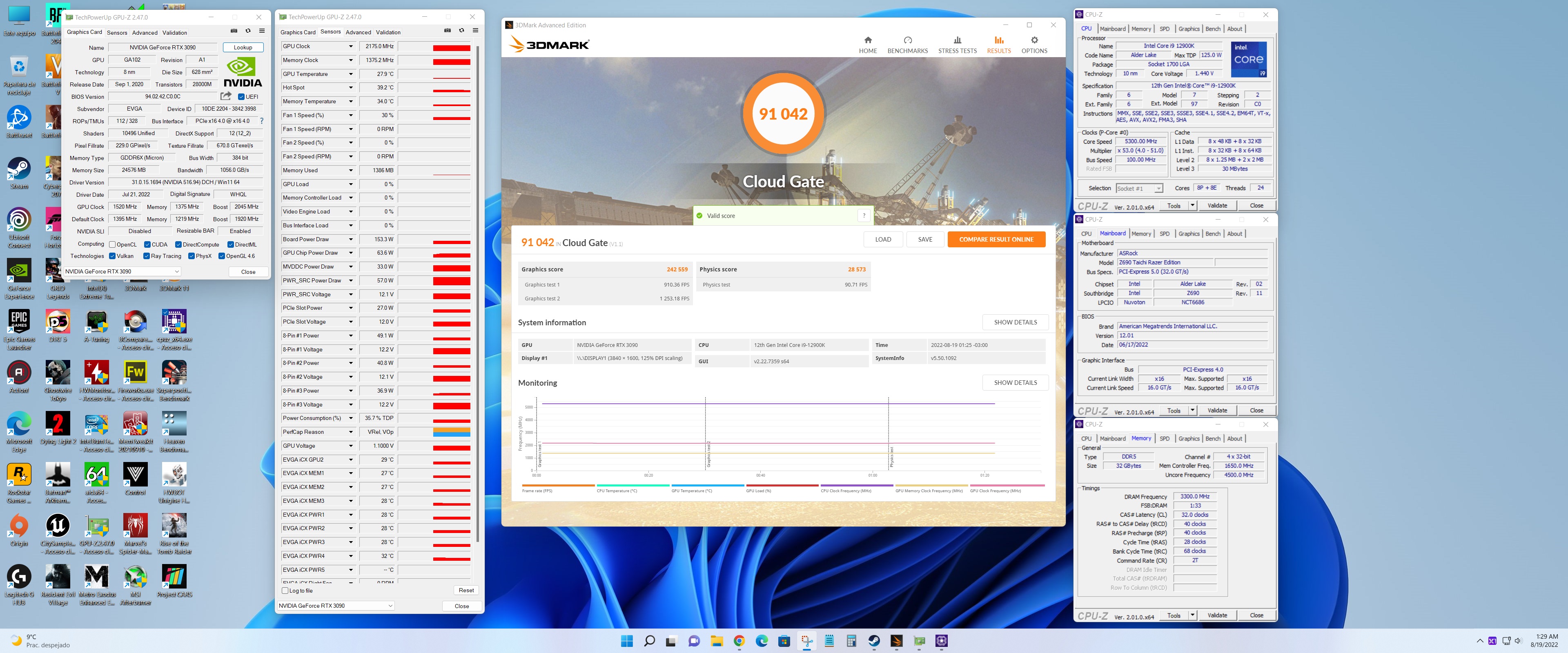Toggle DirectCompute checkbox
The width and height of the screenshot is (1568, 653).
178,244
